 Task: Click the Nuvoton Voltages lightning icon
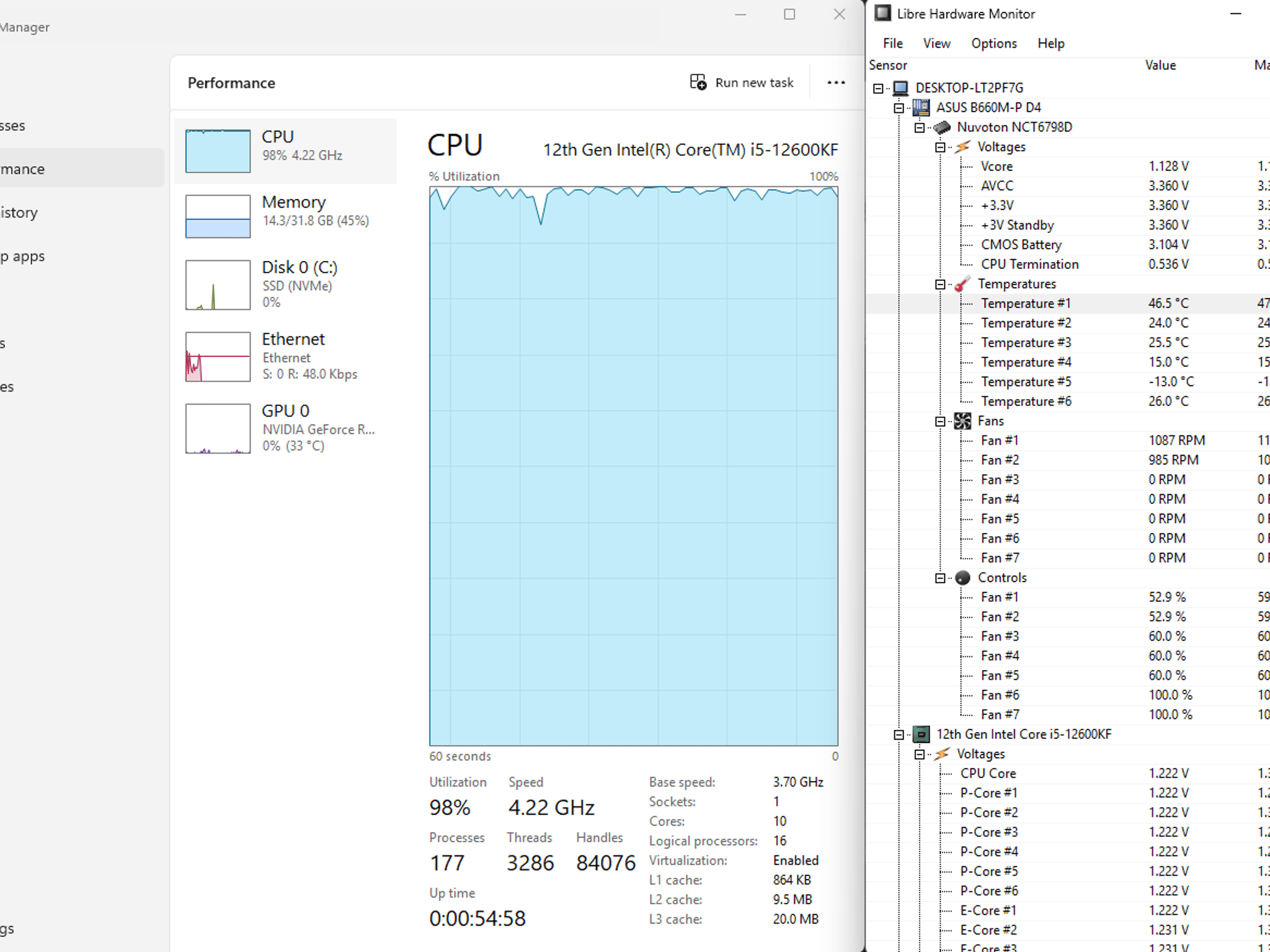[962, 147]
